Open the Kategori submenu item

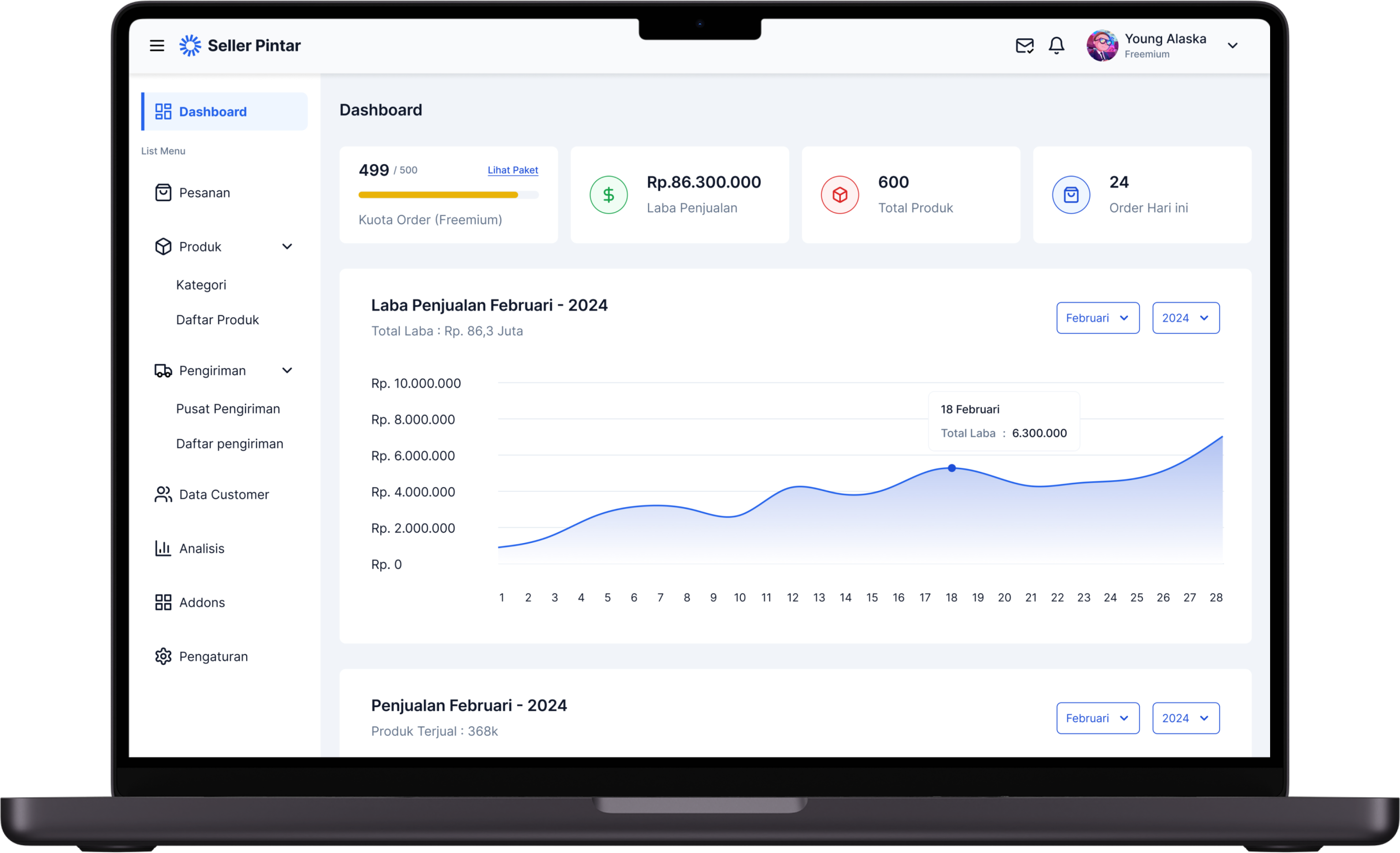pos(201,284)
